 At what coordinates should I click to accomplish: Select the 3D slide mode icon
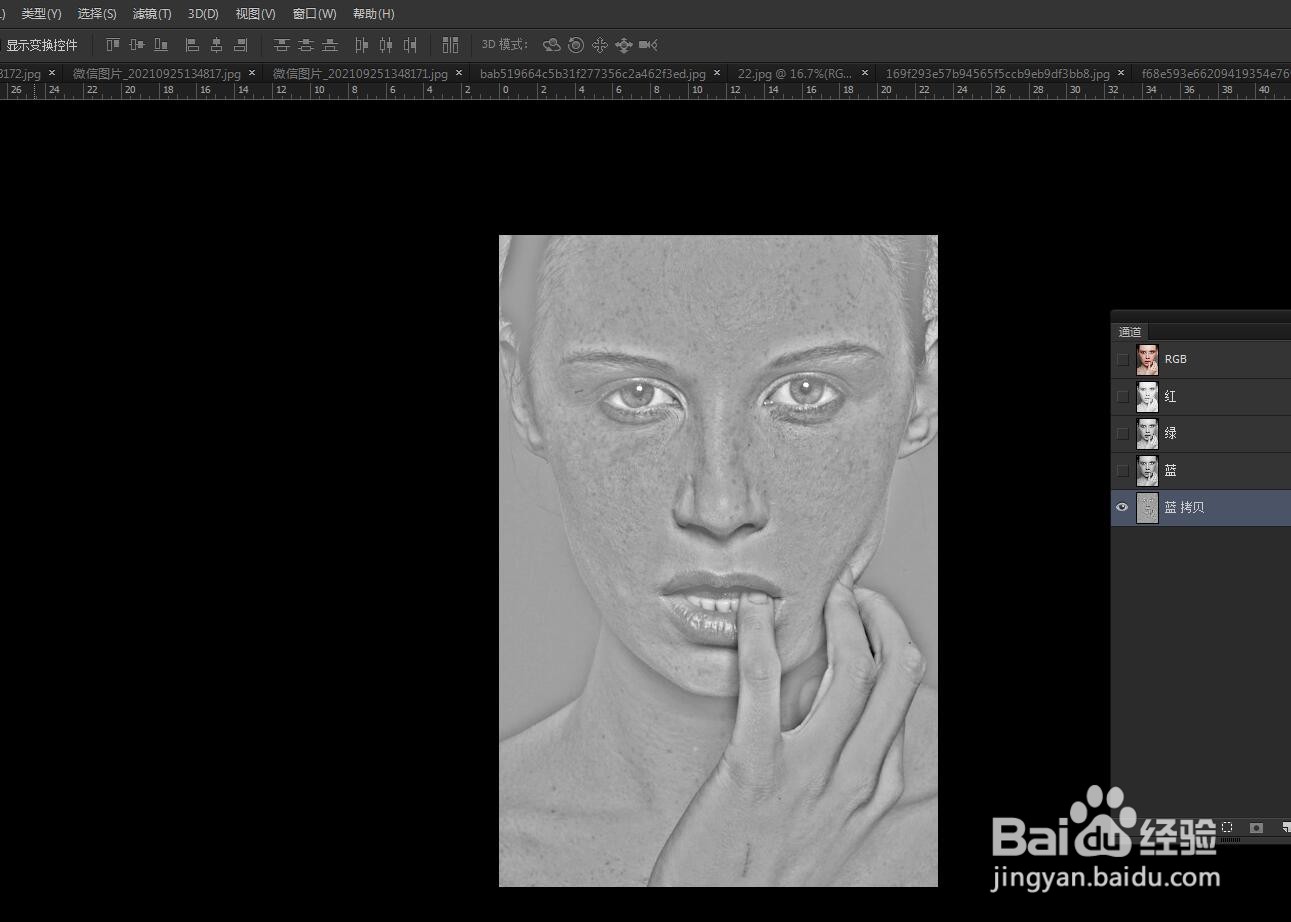pyautogui.click(x=624, y=45)
